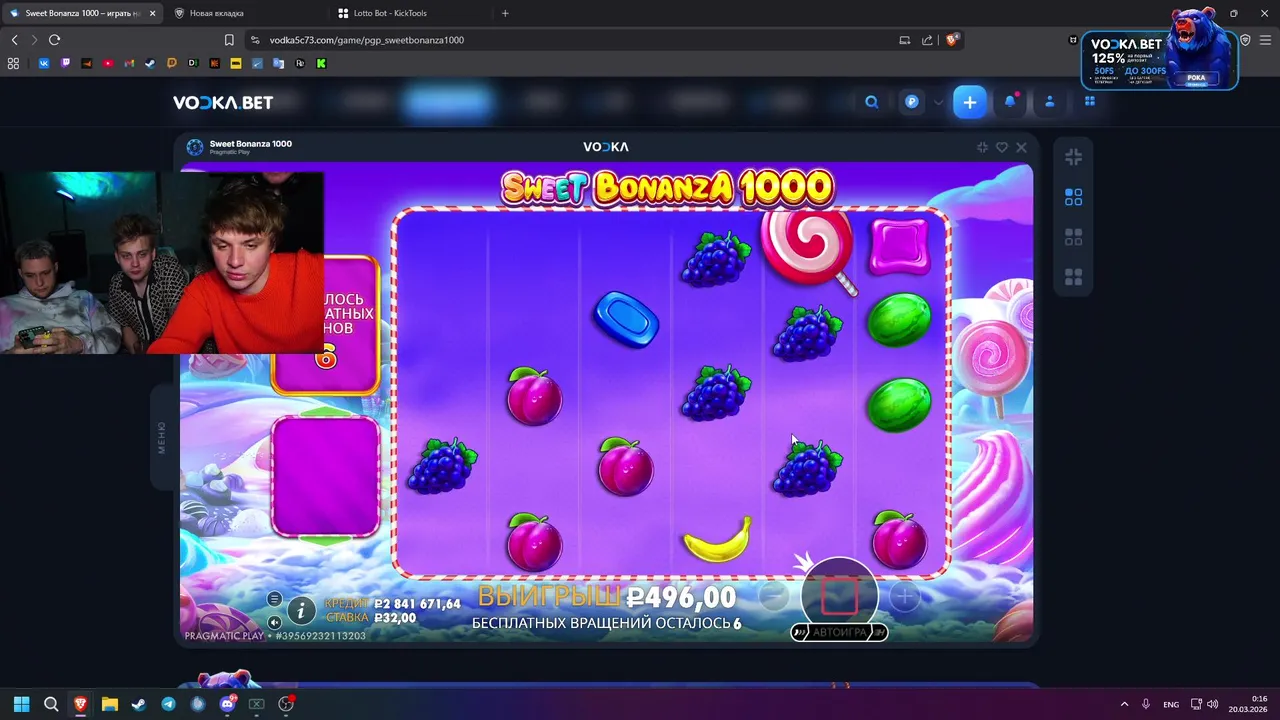Choose the four-game grid layout

point(1074,277)
